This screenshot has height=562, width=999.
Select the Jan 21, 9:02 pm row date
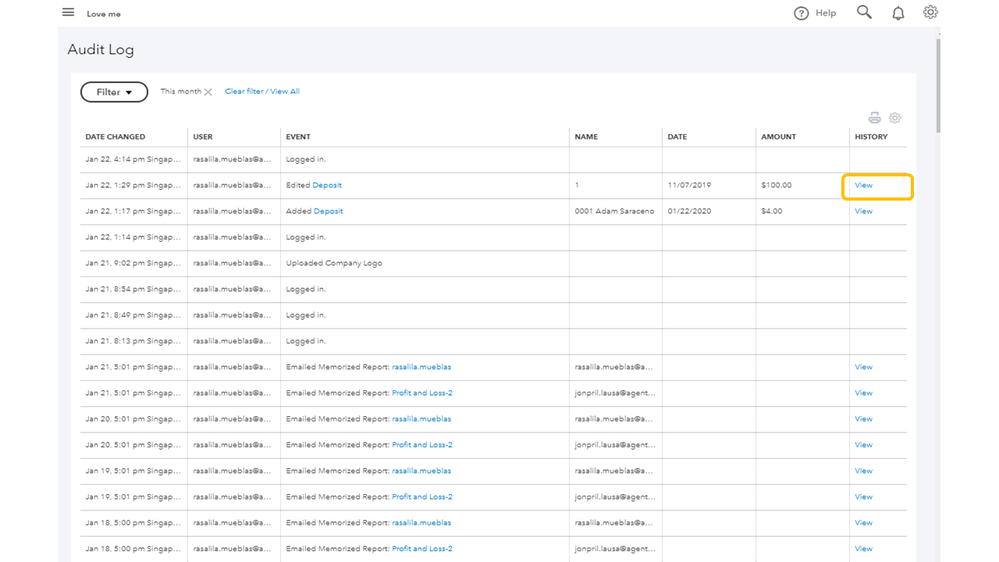[133, 263]
